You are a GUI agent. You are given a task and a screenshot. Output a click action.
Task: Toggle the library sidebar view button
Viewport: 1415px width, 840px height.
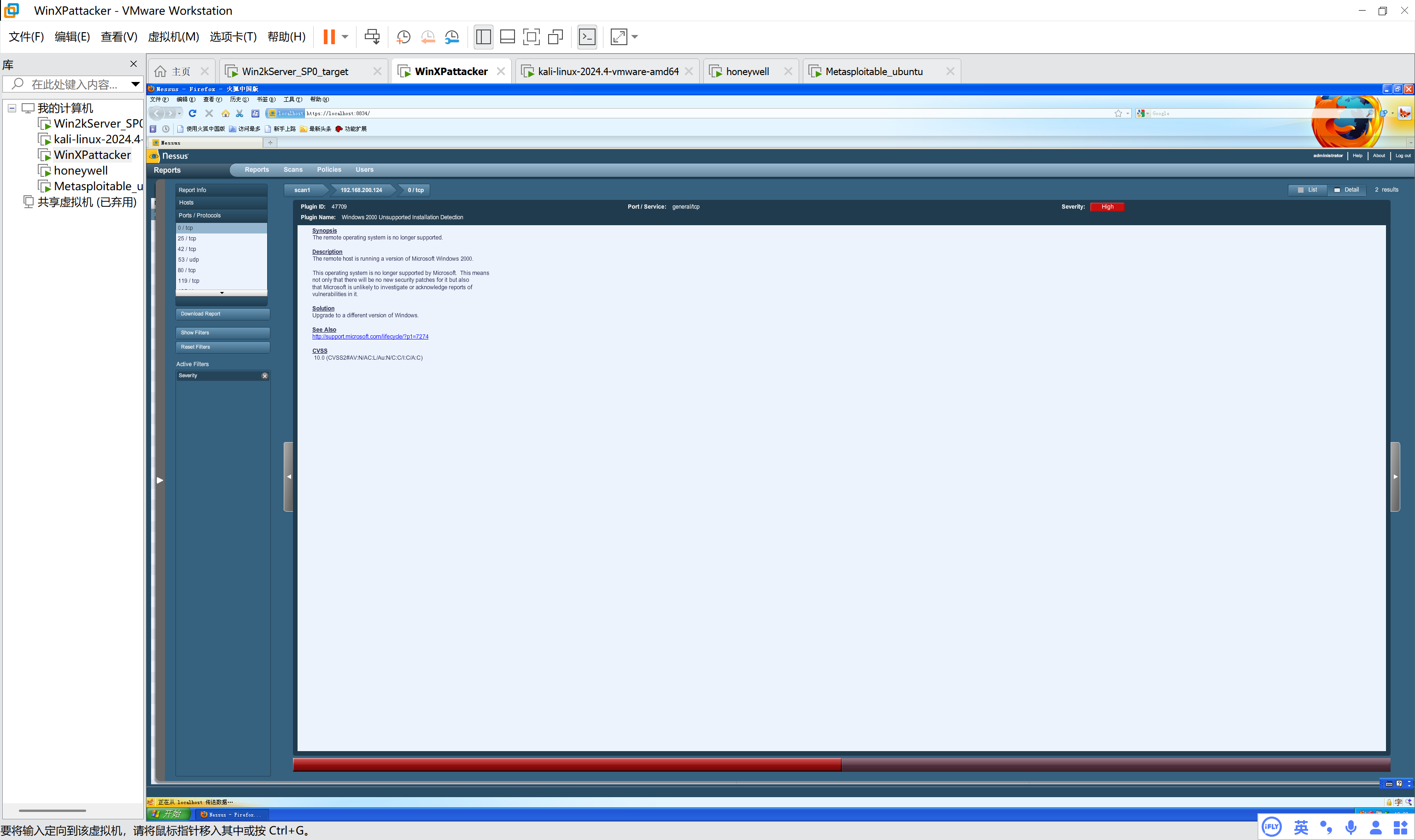click(483, 37)
